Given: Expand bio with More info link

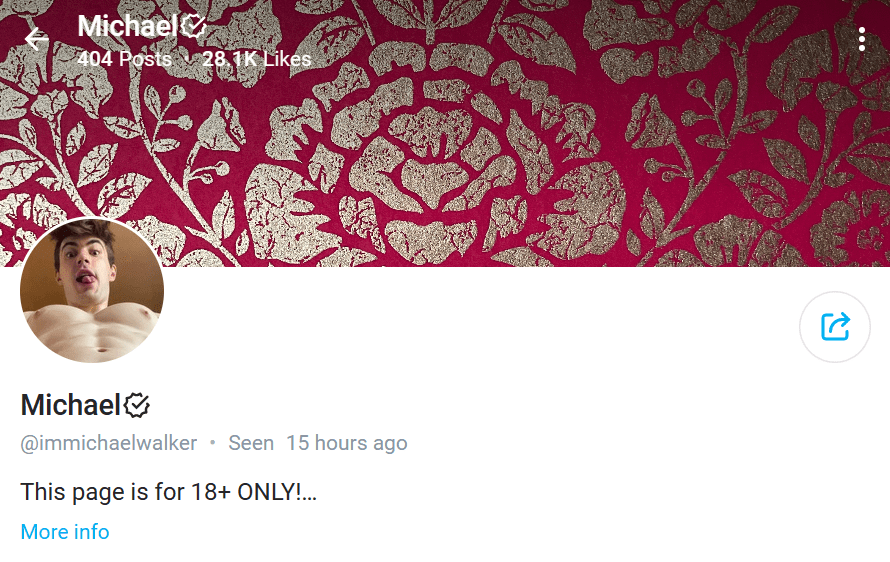Looking at the screenshot, I should click(65, 532).
